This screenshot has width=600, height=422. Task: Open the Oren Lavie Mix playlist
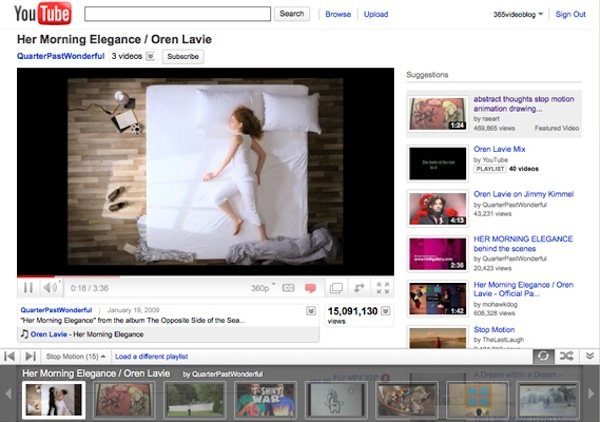499,149
